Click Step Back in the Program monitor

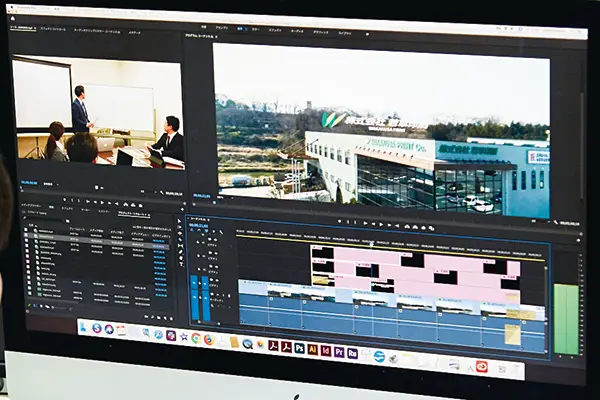[x=373, y=224]
